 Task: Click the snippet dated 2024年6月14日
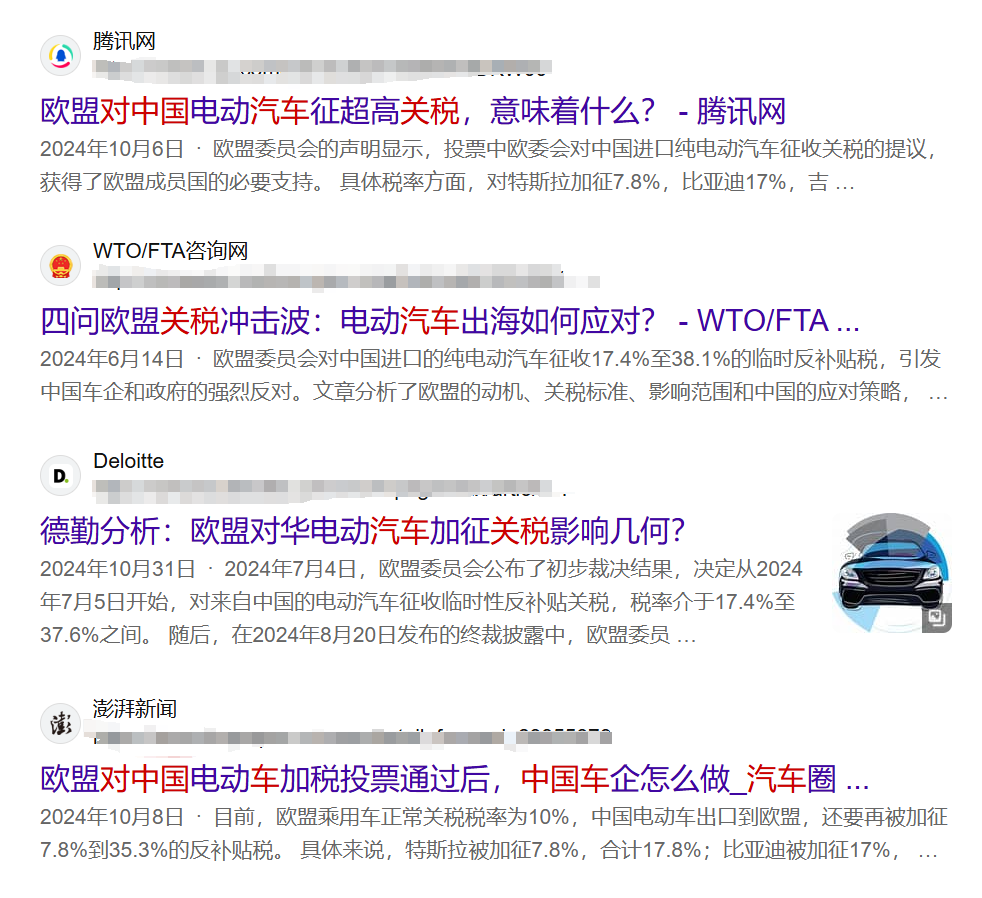490,376
